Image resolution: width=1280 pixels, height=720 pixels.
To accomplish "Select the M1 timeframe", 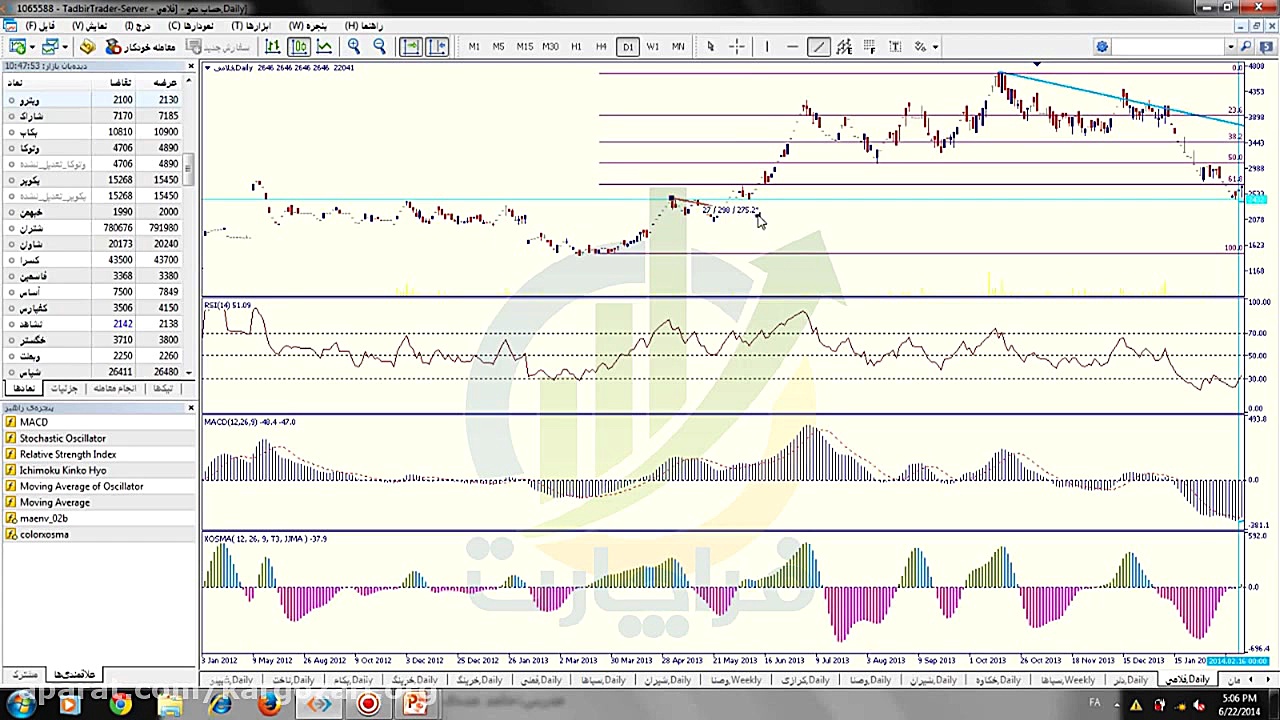I will click(474, 46).
